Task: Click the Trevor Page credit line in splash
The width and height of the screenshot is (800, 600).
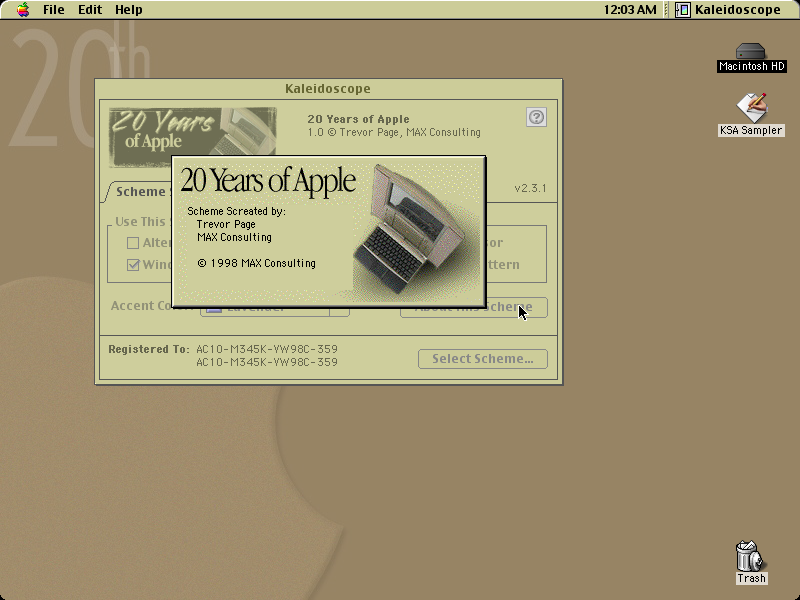Action: point(226,224)
